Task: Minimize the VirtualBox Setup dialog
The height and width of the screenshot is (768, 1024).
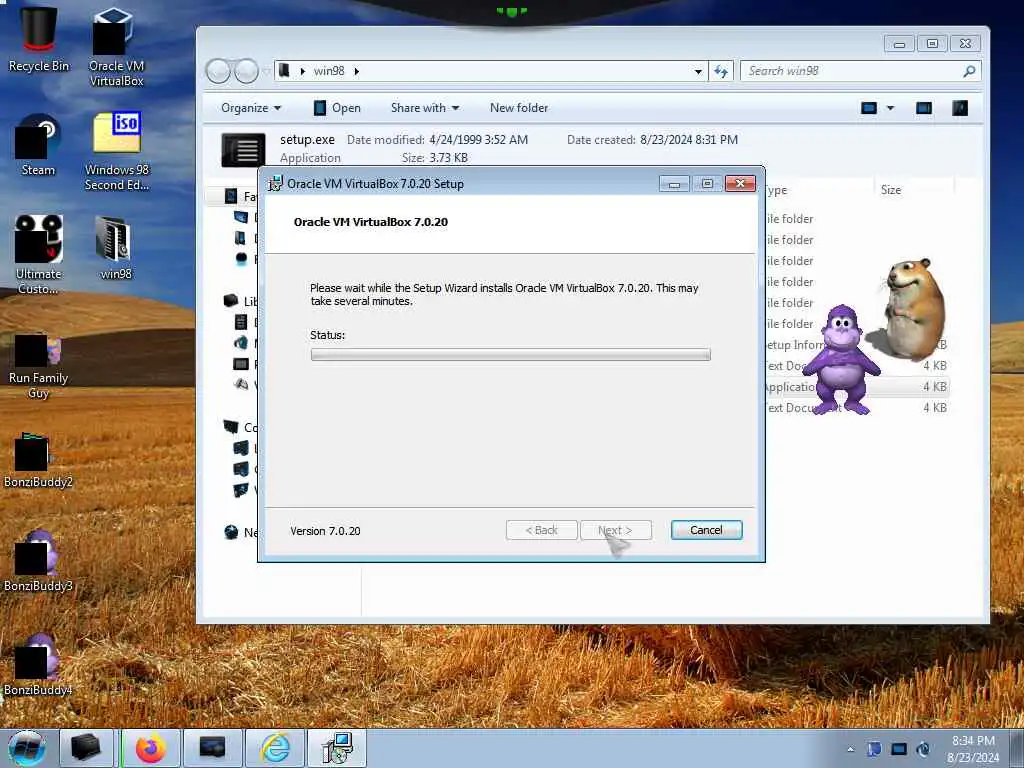Action: [674, 184]
